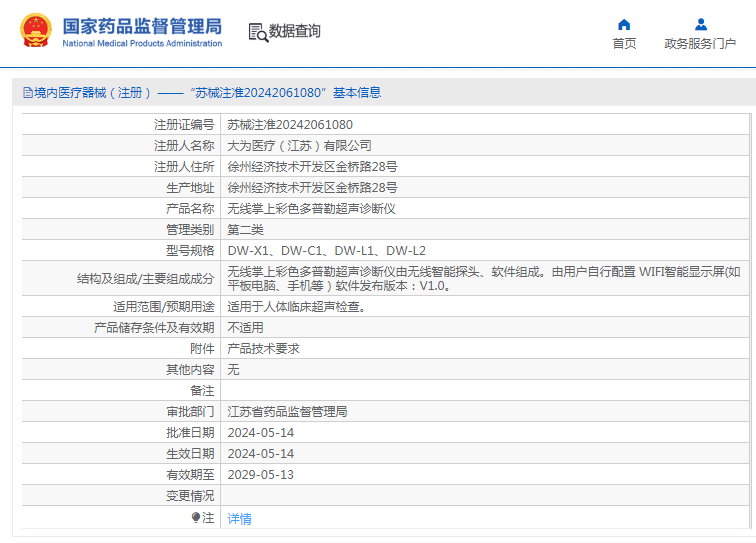Select 大为医疗(江苏)有限公司 value
The image size is (756, 543).
point(299,146)
